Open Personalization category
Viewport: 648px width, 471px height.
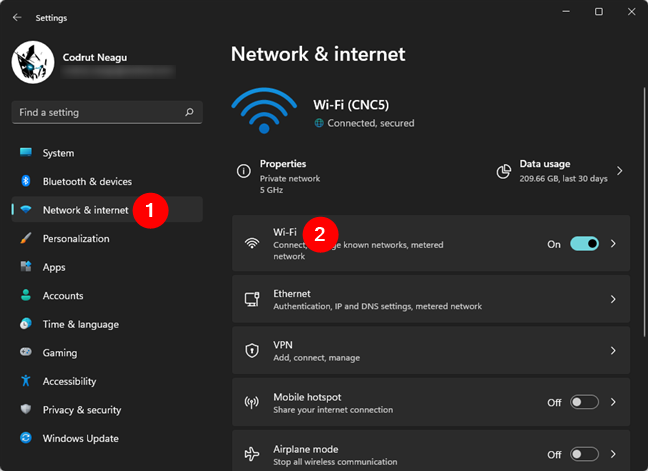(x=107, y=238)
